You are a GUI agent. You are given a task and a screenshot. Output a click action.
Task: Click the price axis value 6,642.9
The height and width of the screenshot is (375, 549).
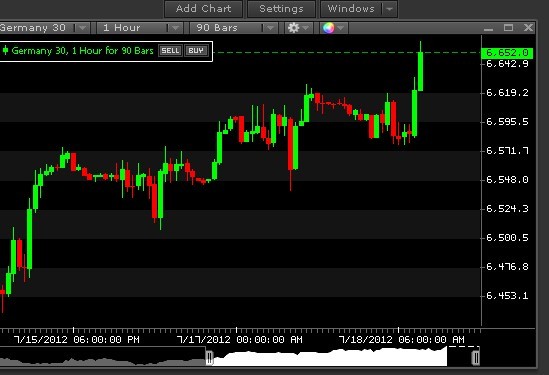[x=507, y=64]
